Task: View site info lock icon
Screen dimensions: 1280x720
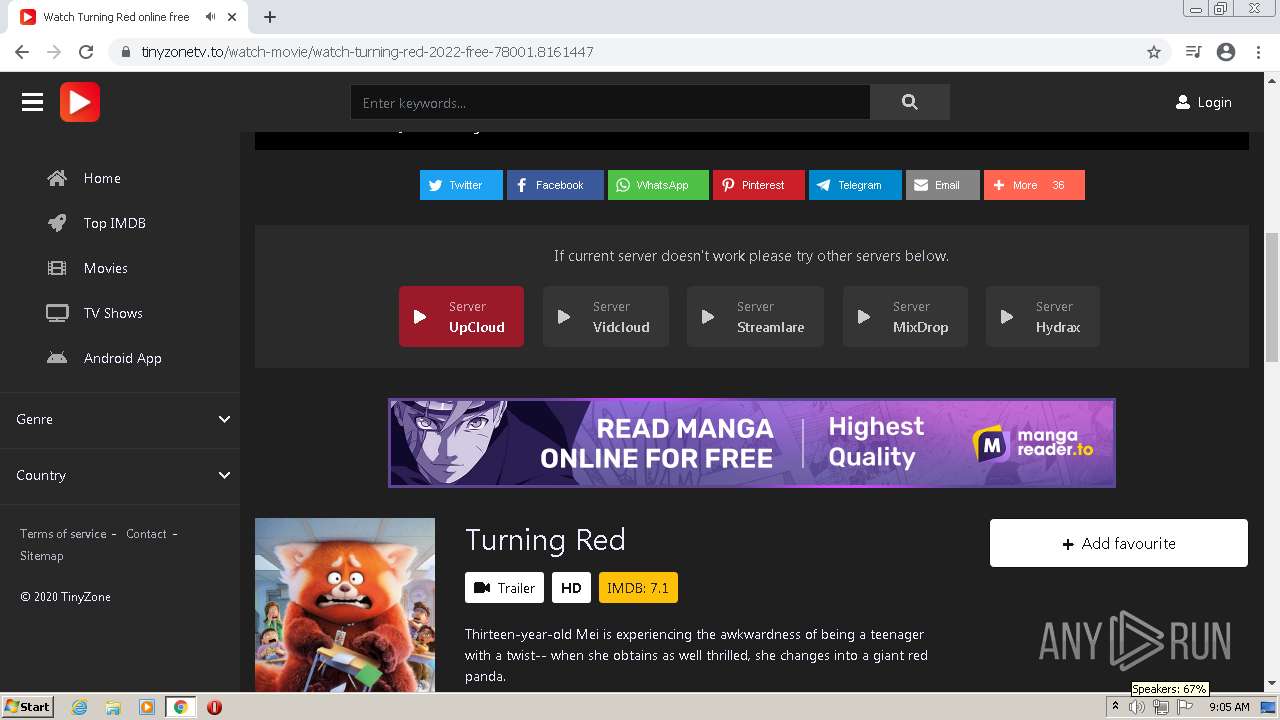Action: coord(125,52)
